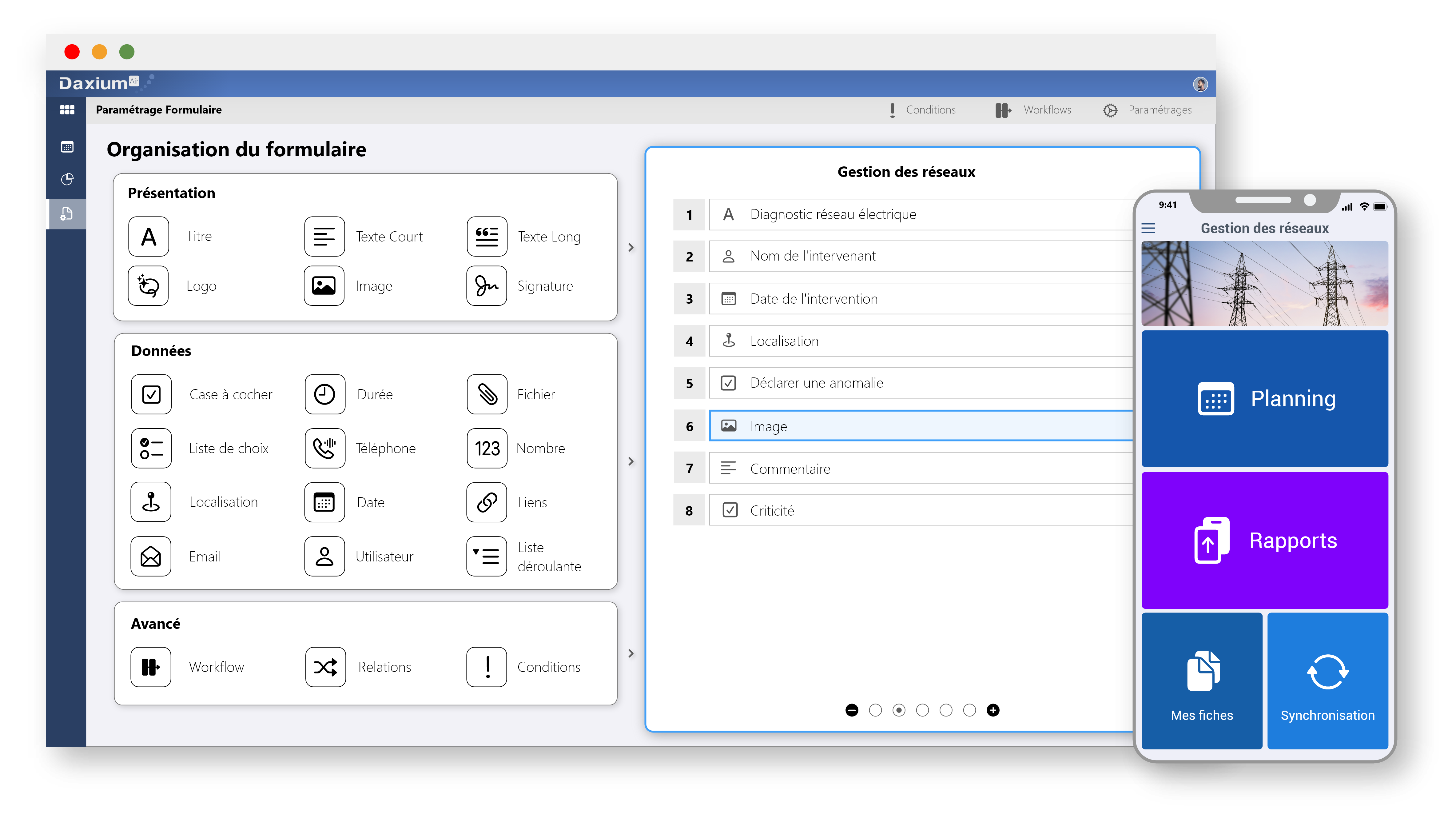Select the Liste déroulante icon
1456x822 pixels.
(x=487, y=556)
